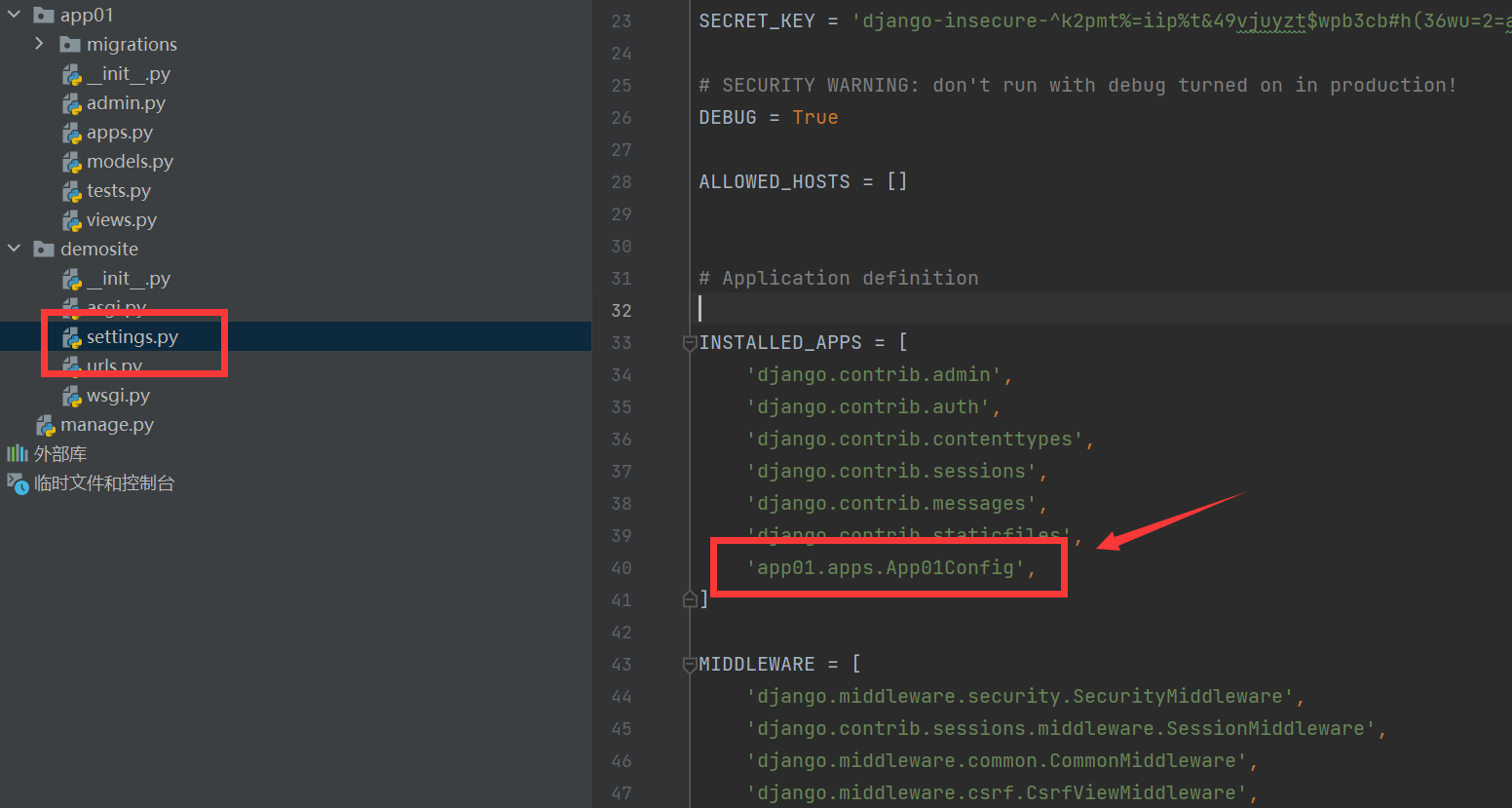1512x808 pixels.
Task: Select settings.py in project tree
Action: click(x=132, y=336)
